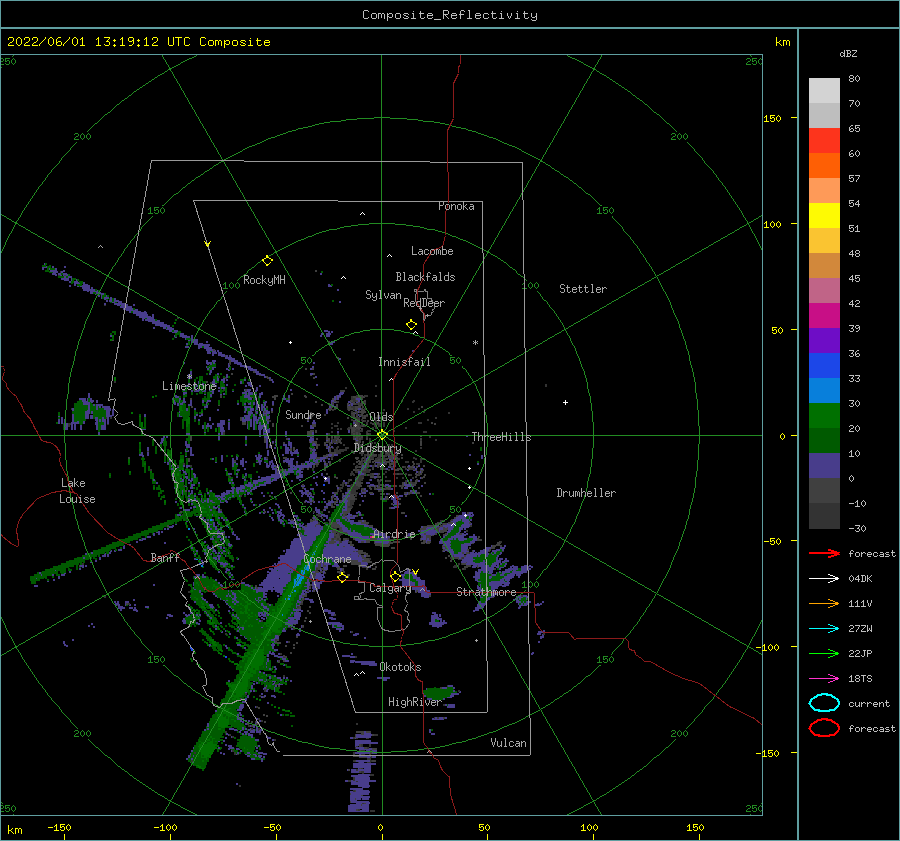This screenshot has height=841, width=900.
Task: Select the Sundre label on the map
Action: 303,414
